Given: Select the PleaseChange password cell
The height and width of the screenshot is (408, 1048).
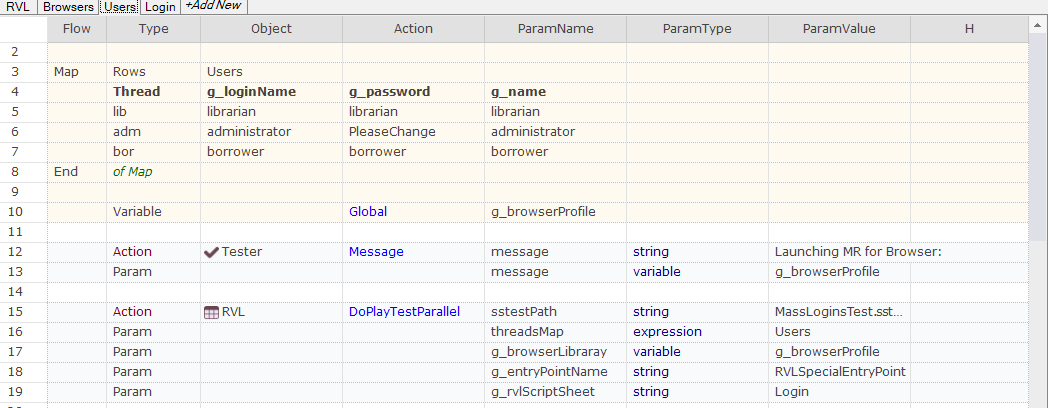Looking at the screenshot, I should point(414,132).
